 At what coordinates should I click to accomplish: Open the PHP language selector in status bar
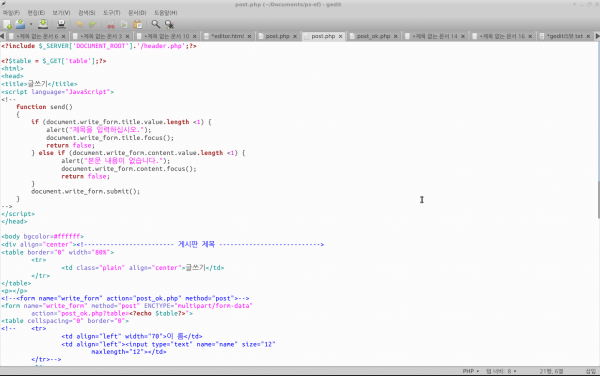tap(470, 371)
